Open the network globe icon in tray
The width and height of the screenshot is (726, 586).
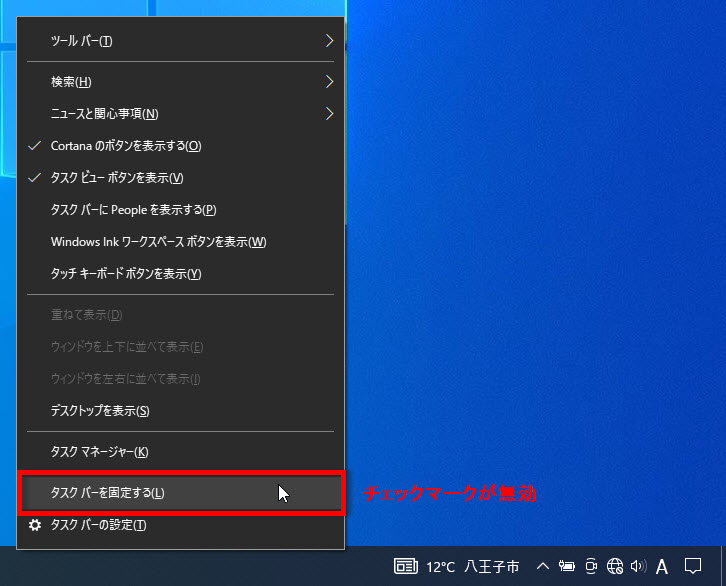[615, 567]
